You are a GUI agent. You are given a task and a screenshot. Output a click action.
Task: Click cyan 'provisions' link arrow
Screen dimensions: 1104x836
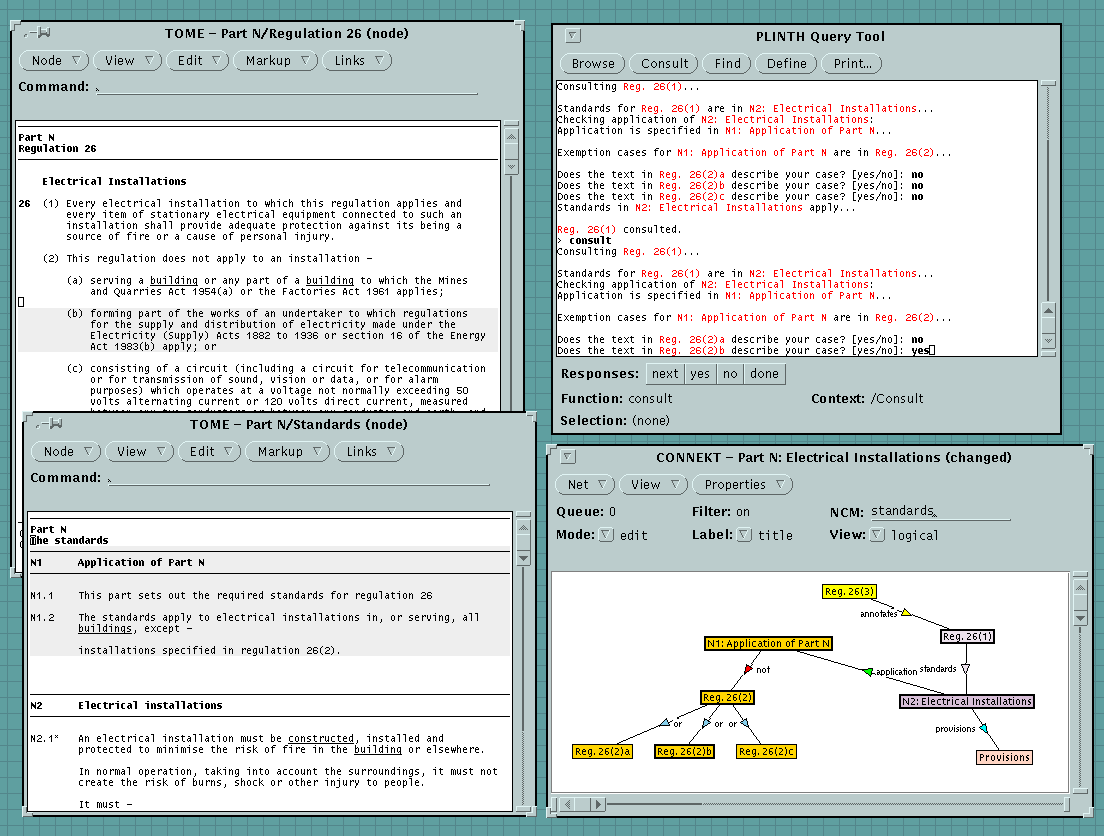pos(984,728)
